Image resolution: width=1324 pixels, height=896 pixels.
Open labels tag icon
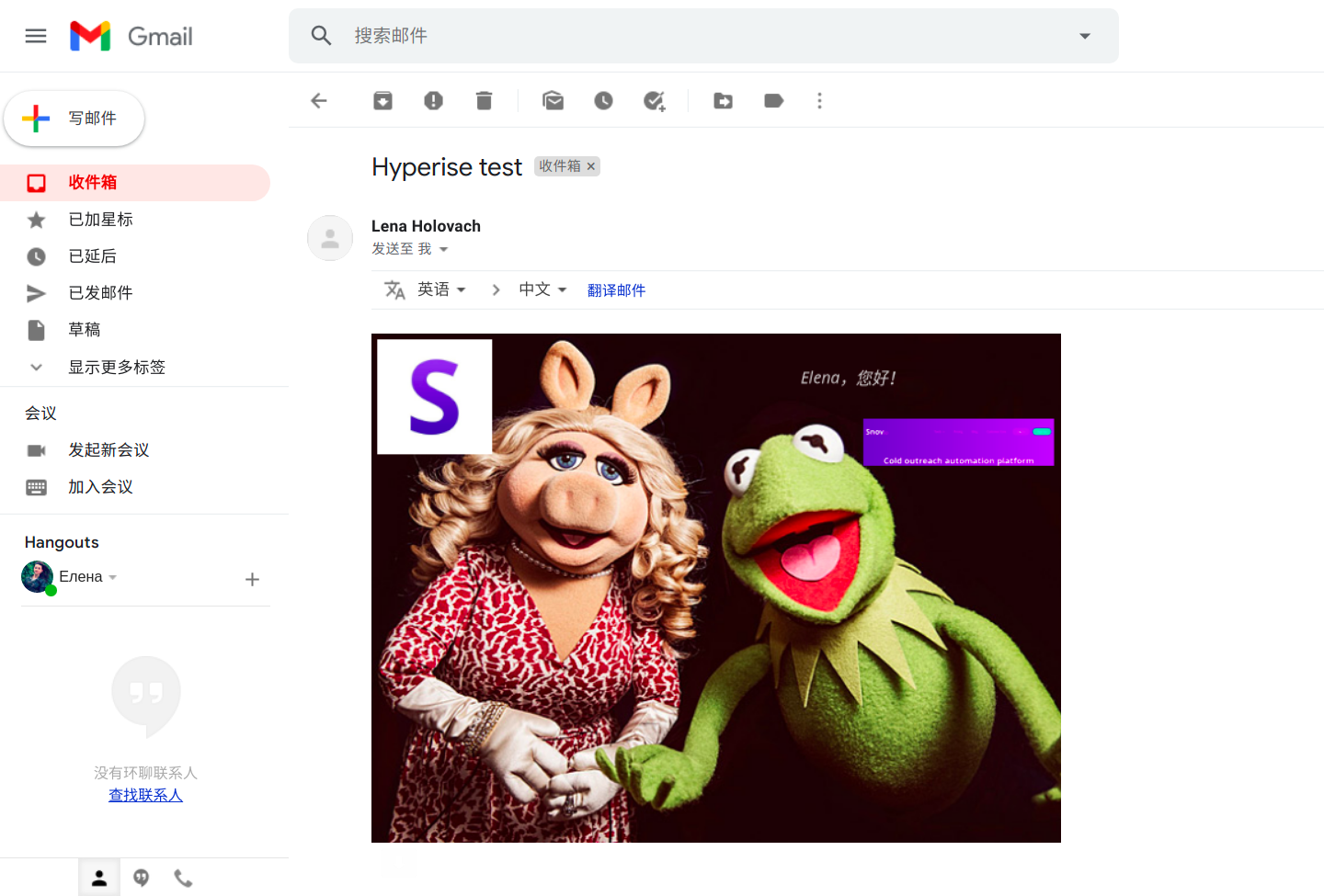point(774,101)
